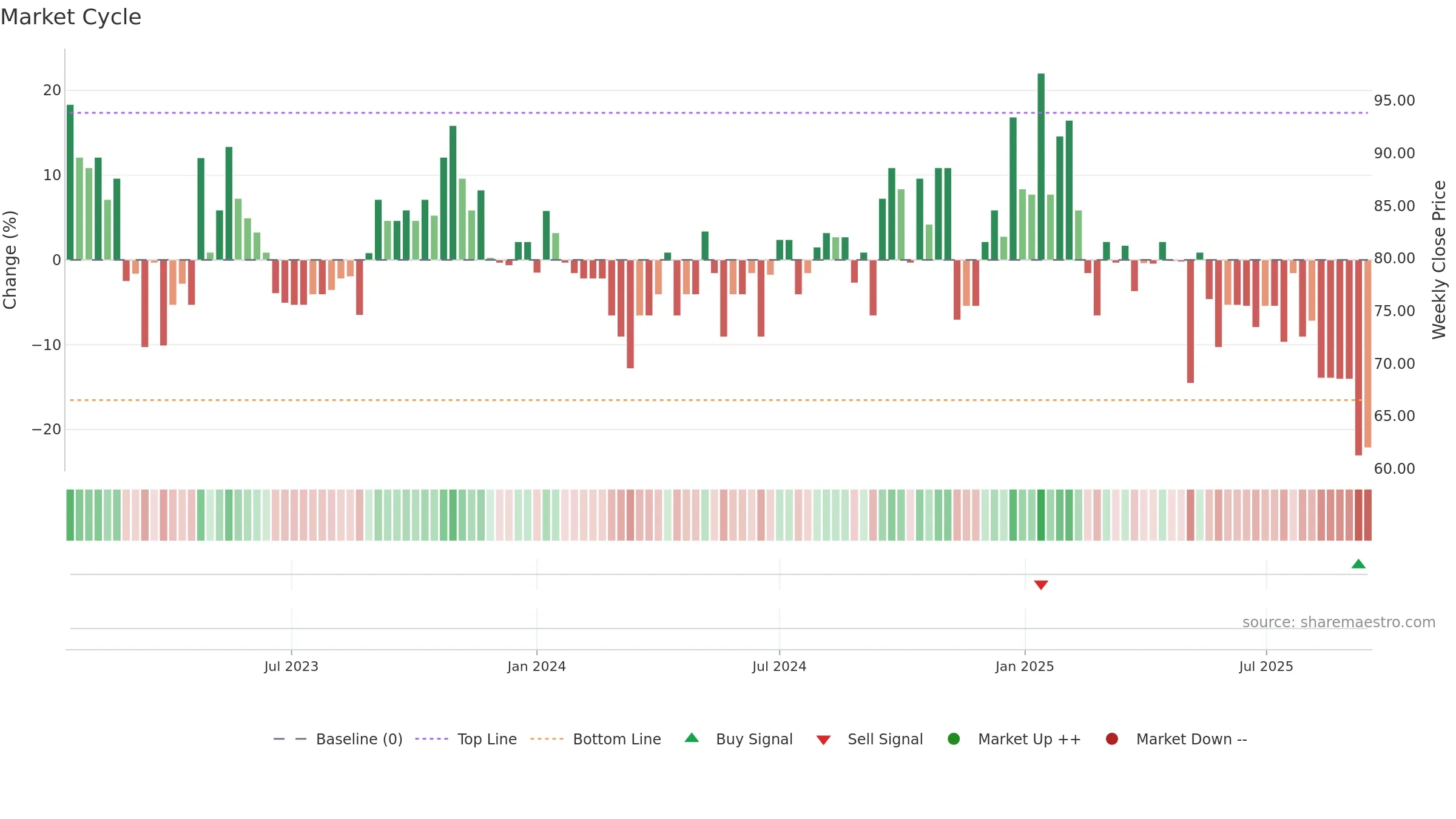Click the green Buy Signal triangle in legend
Image resolution: width=1456 pixels, height=819 pixels.
692,738
